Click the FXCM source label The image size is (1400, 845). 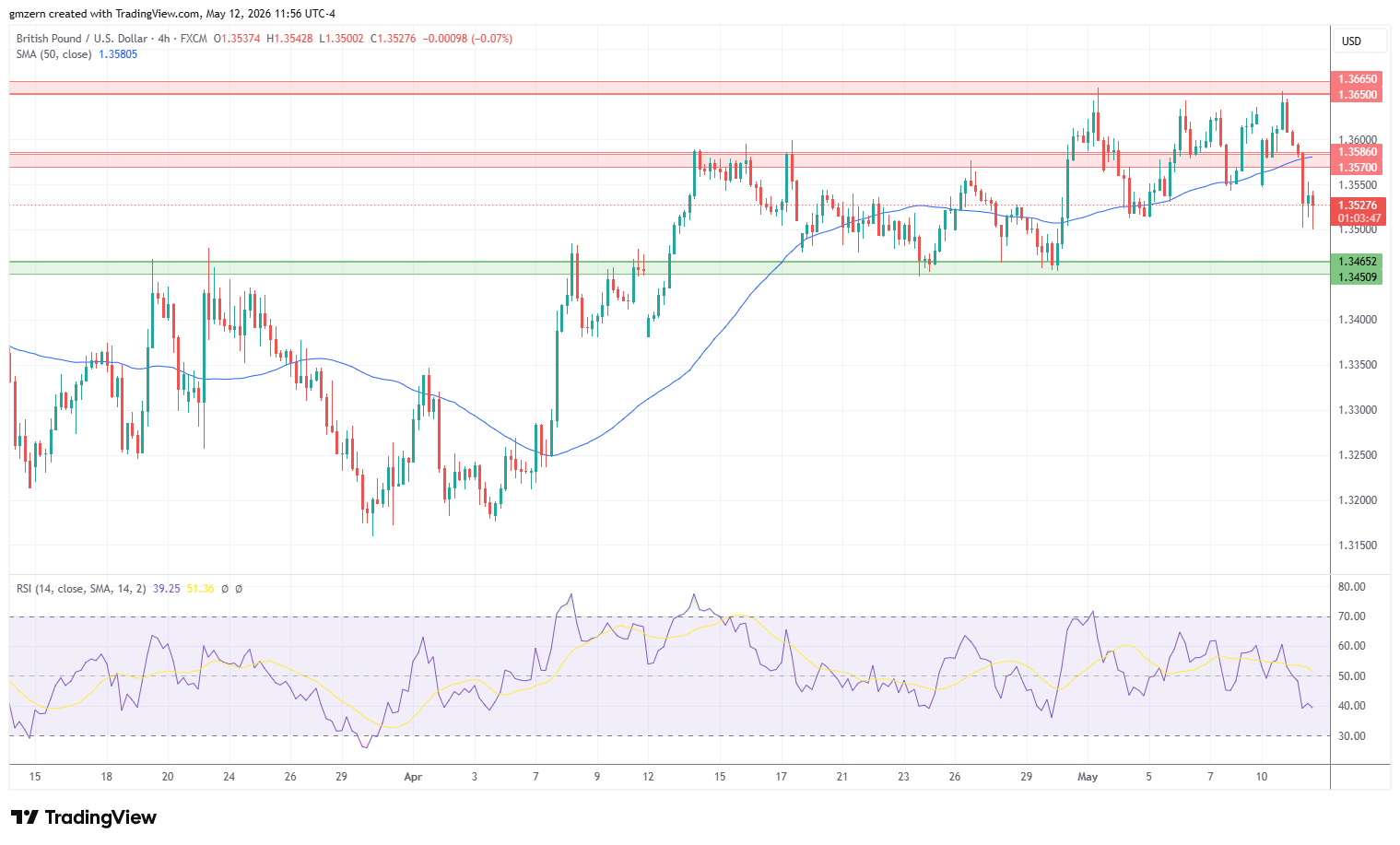point(194,39)
